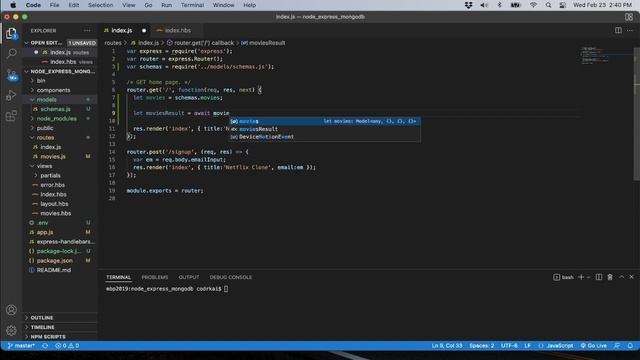Select DeviceMotionEvent autocomplete suggestion
Screen dimensions: 640x360
pyautogui.click(x=324, y=137)
